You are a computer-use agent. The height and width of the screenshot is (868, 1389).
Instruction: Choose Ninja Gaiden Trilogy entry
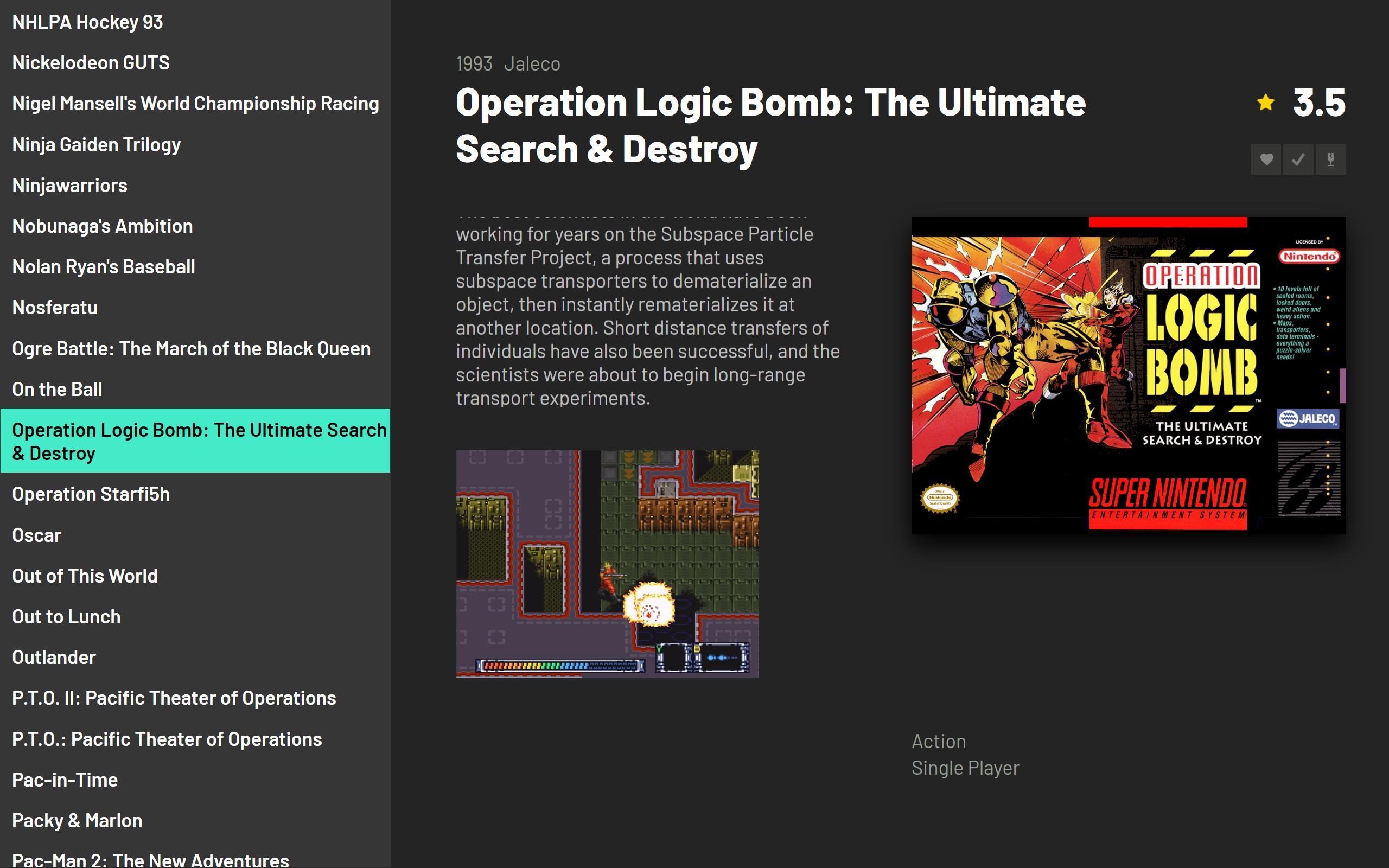click(195, 144)
